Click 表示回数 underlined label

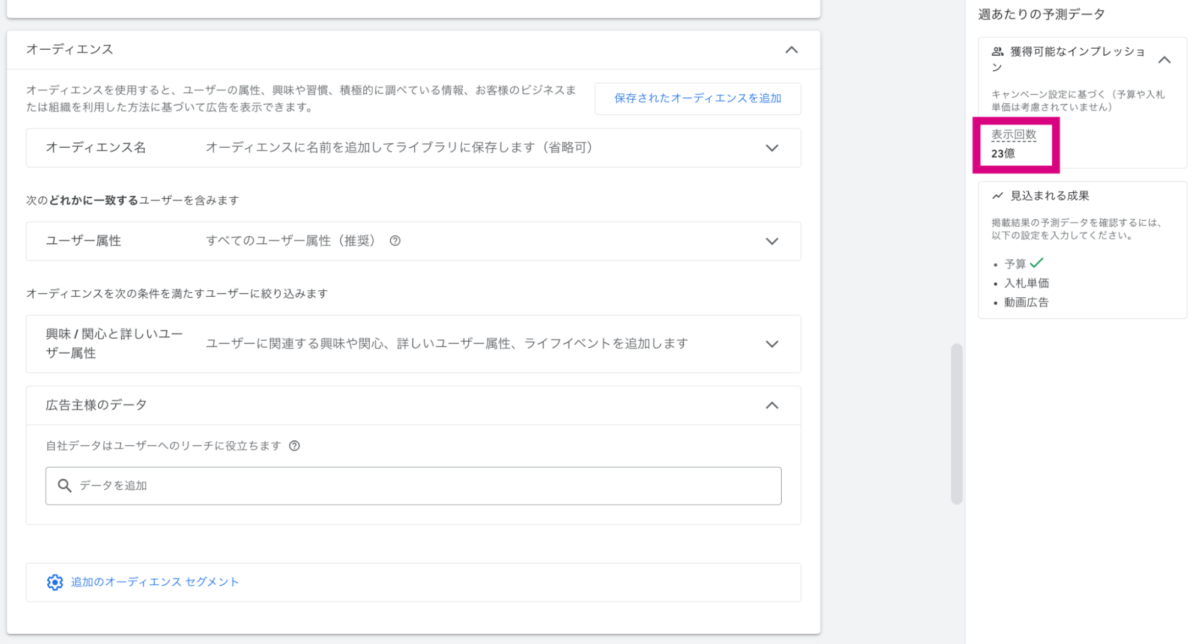(1014, 135)
